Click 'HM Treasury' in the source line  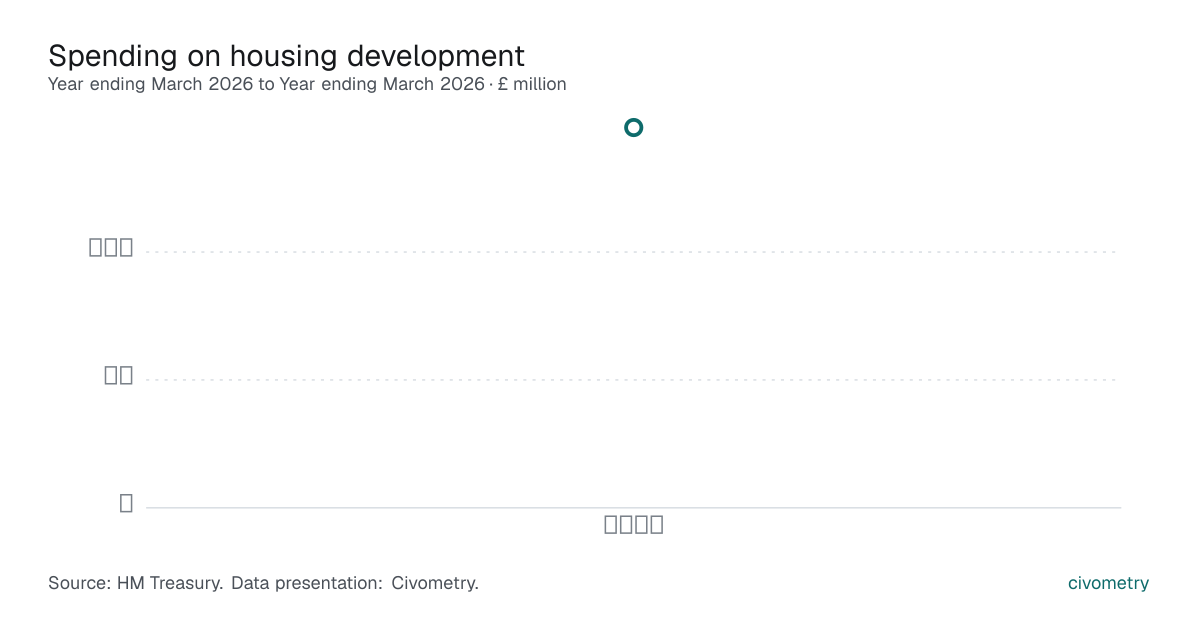(x=170, y=583)
